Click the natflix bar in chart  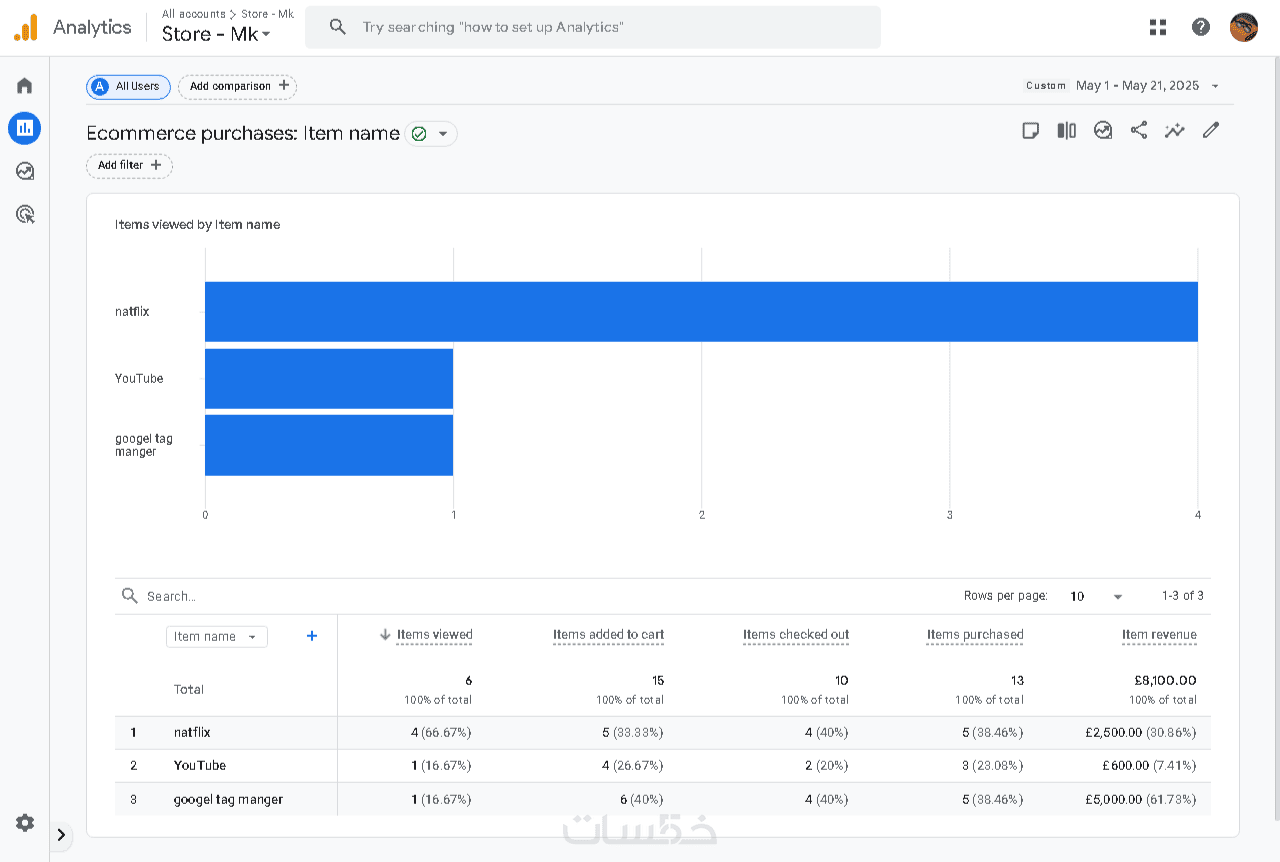(701, 312)
